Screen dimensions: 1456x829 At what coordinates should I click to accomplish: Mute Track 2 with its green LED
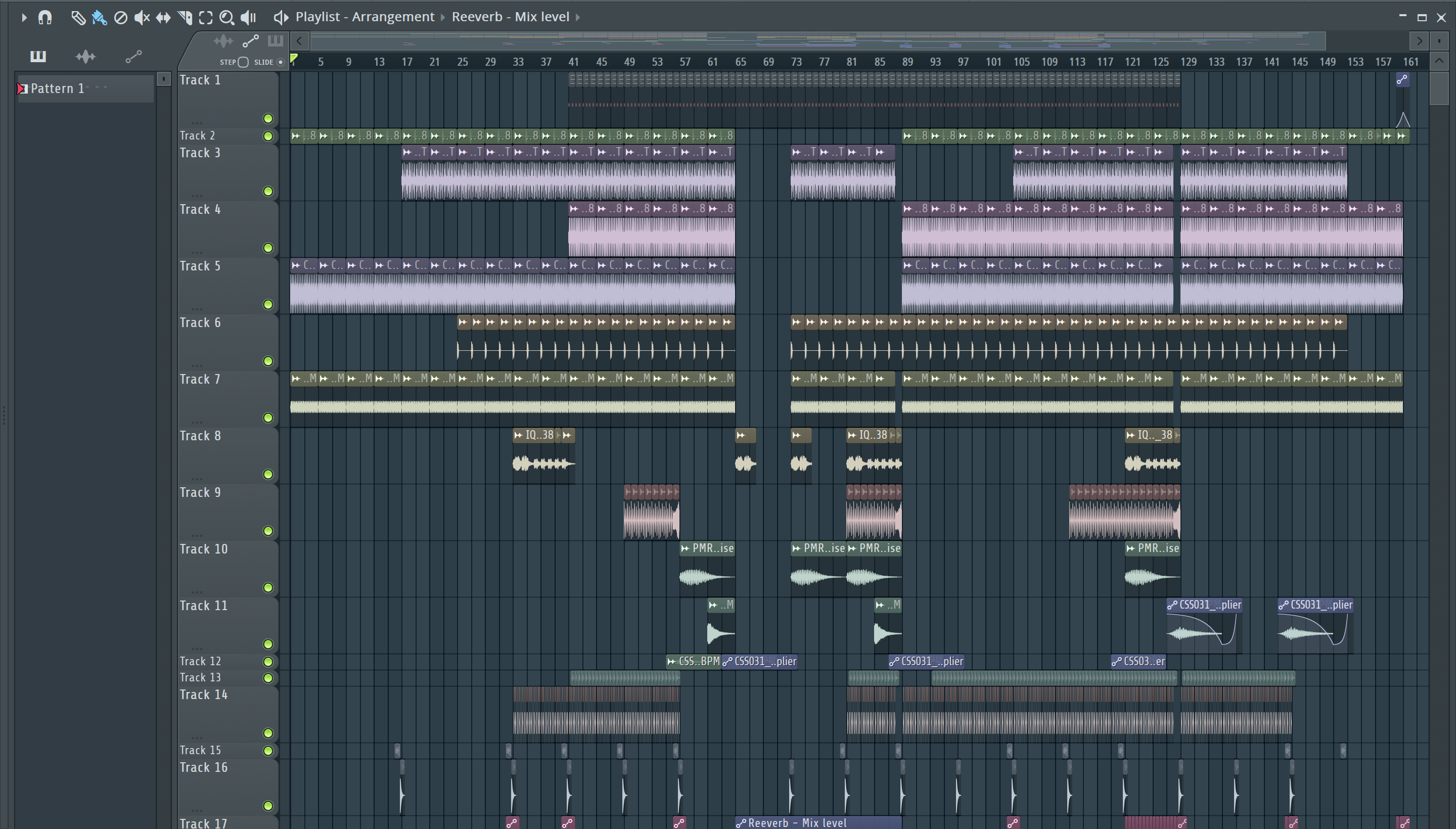267,136
